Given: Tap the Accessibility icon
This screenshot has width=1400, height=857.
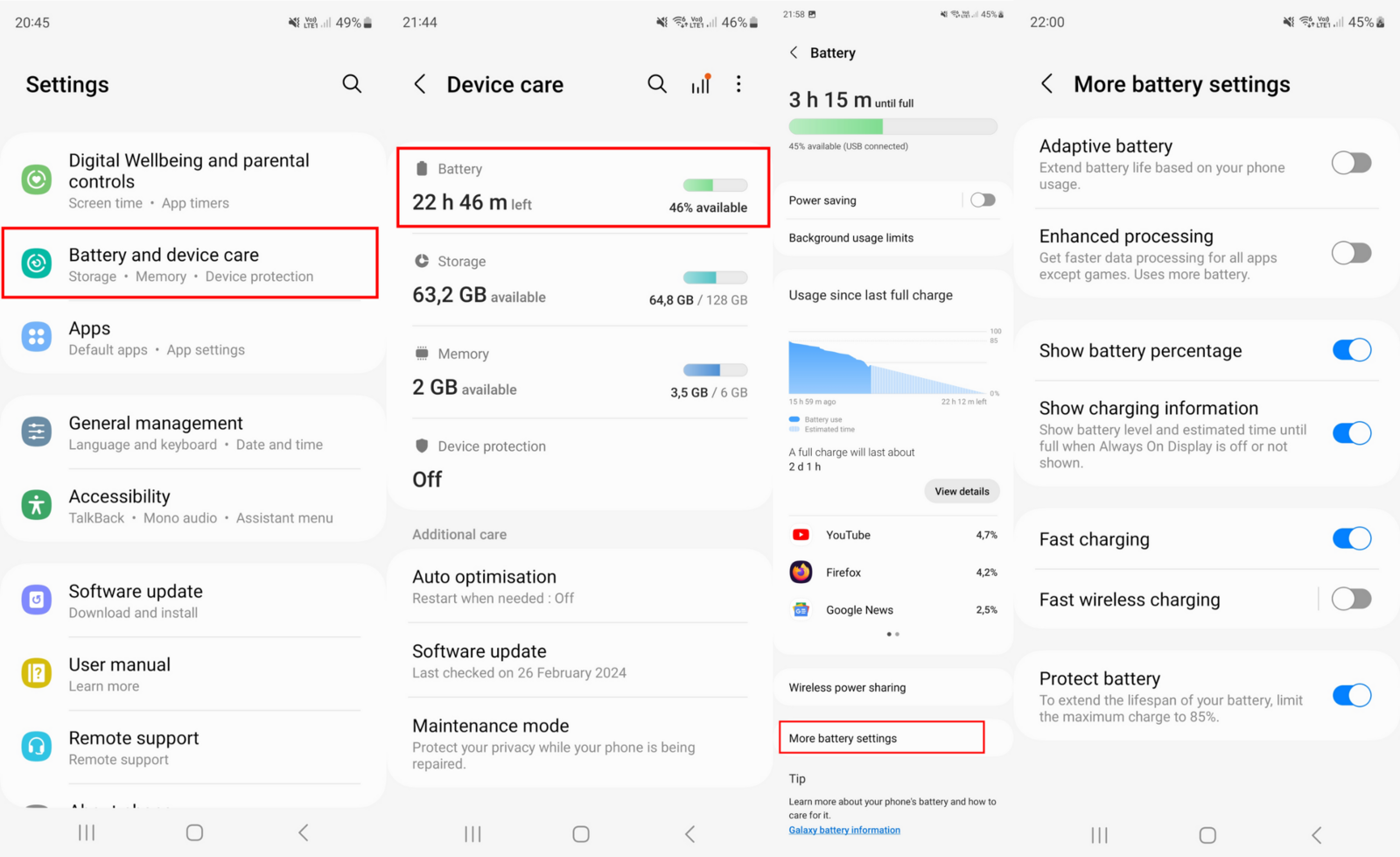Looking at the screenshot, I should tap(37, 505).
